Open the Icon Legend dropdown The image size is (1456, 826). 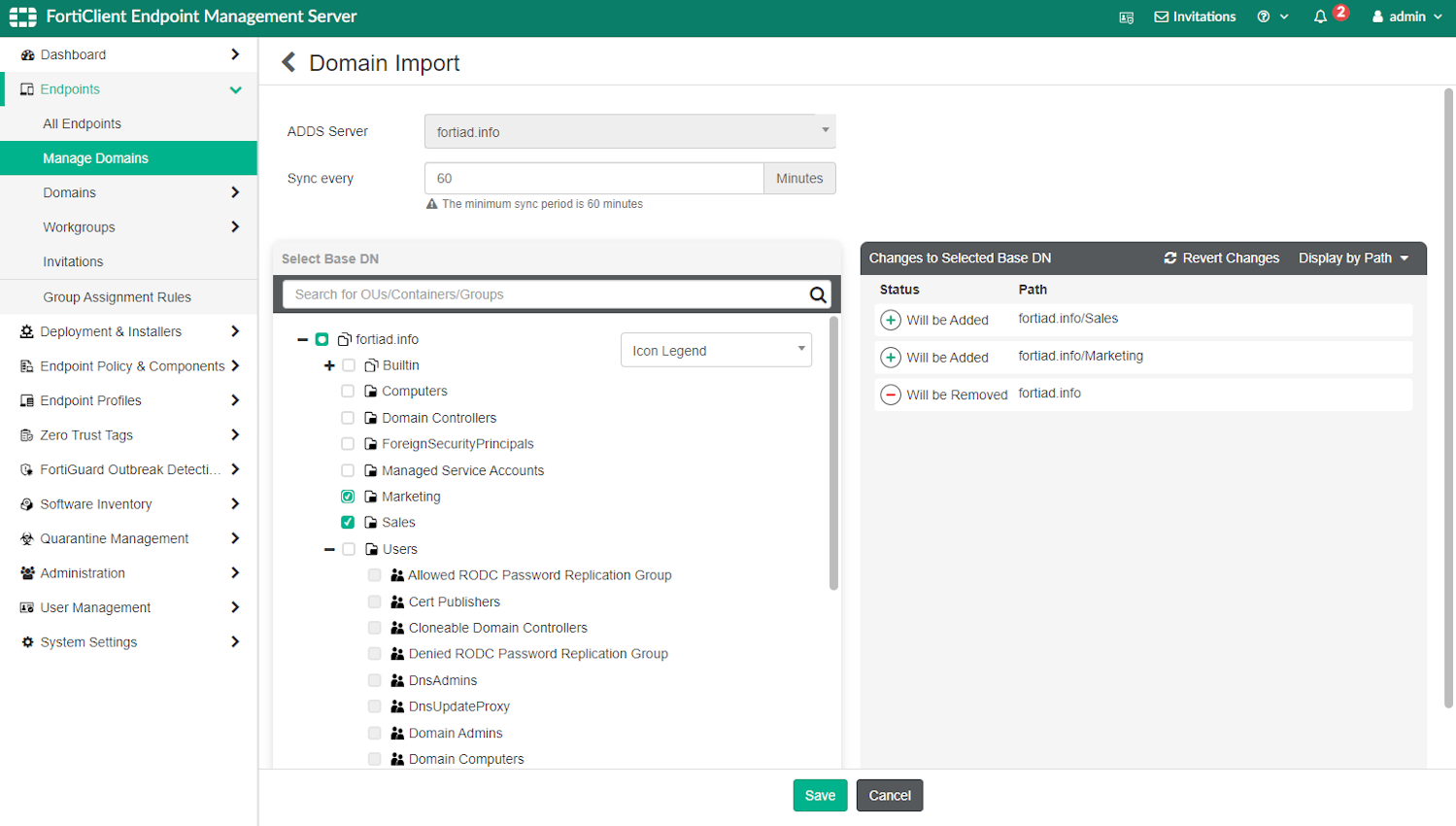(716, 349)
